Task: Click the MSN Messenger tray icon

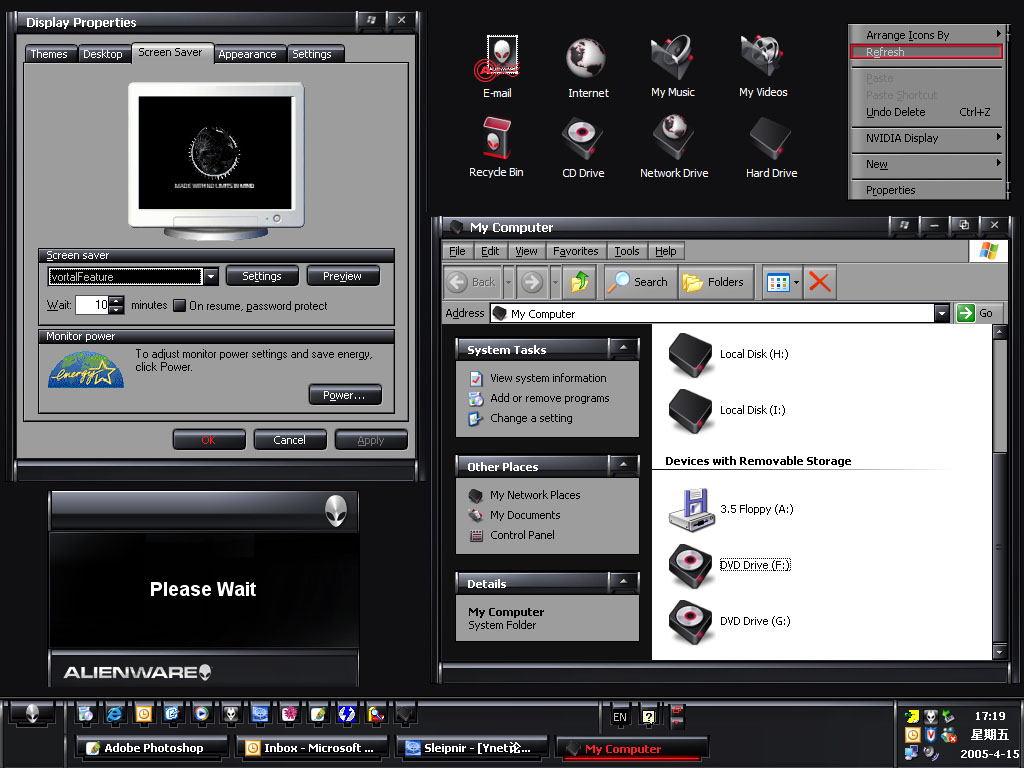Action: tap(948, 735)
